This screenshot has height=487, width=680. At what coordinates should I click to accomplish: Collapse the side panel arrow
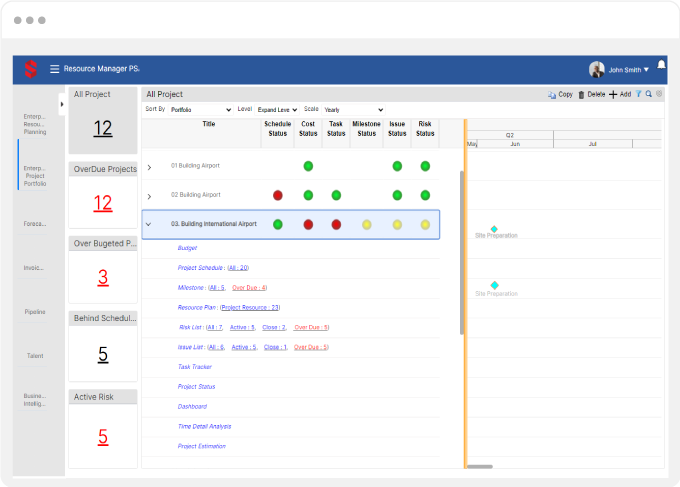click(62, 104)
